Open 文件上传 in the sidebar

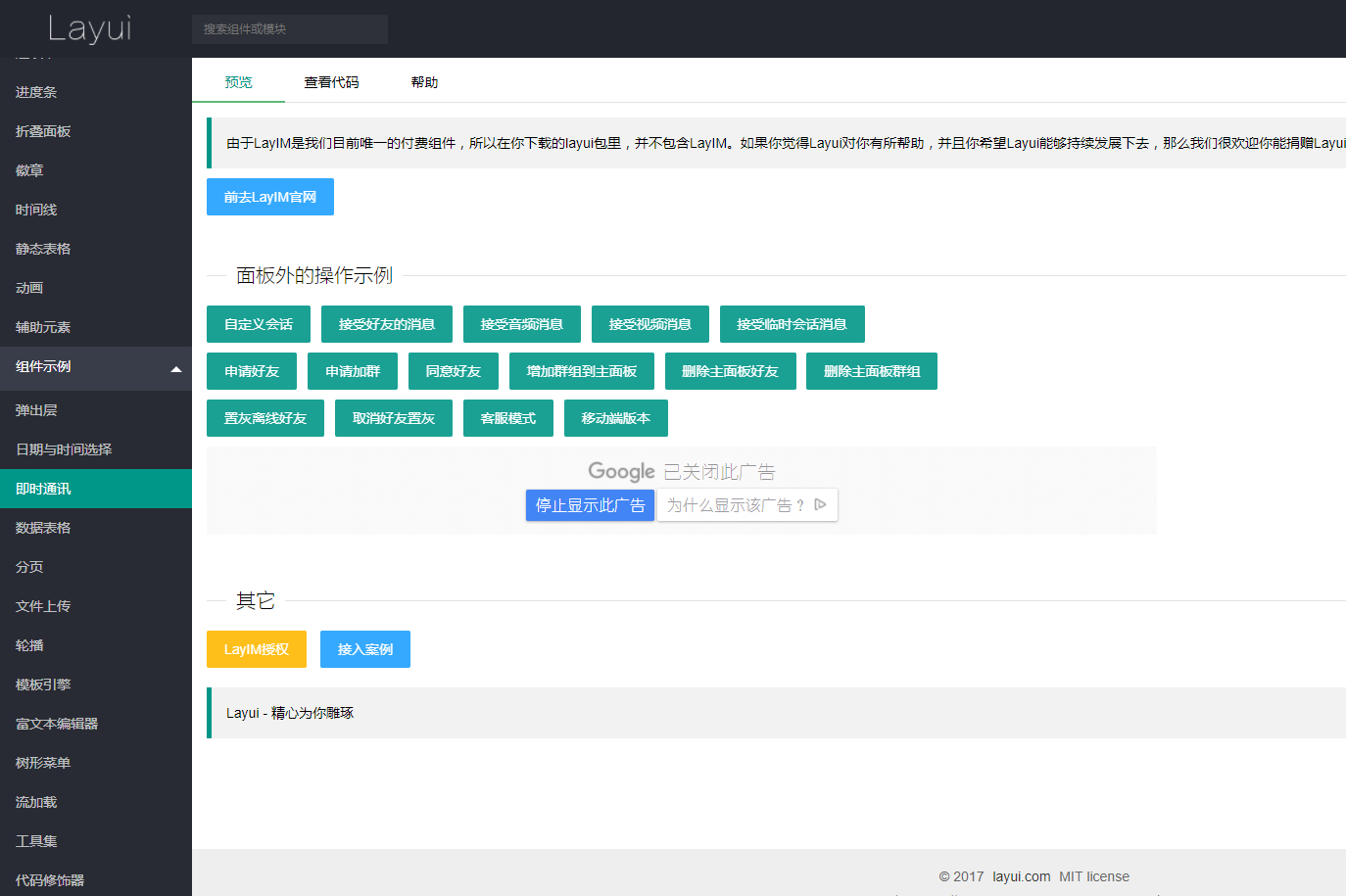click(96, 606)
